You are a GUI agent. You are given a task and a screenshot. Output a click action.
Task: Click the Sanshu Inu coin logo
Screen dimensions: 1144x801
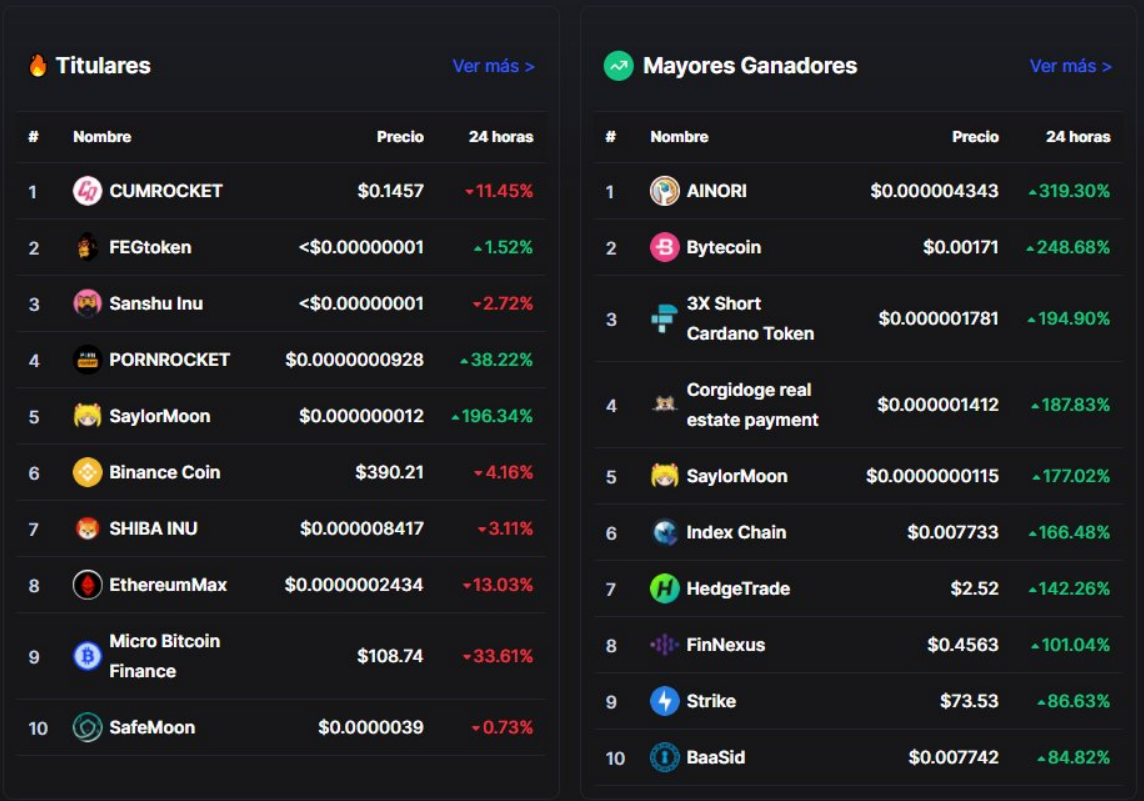pos(87,303)
